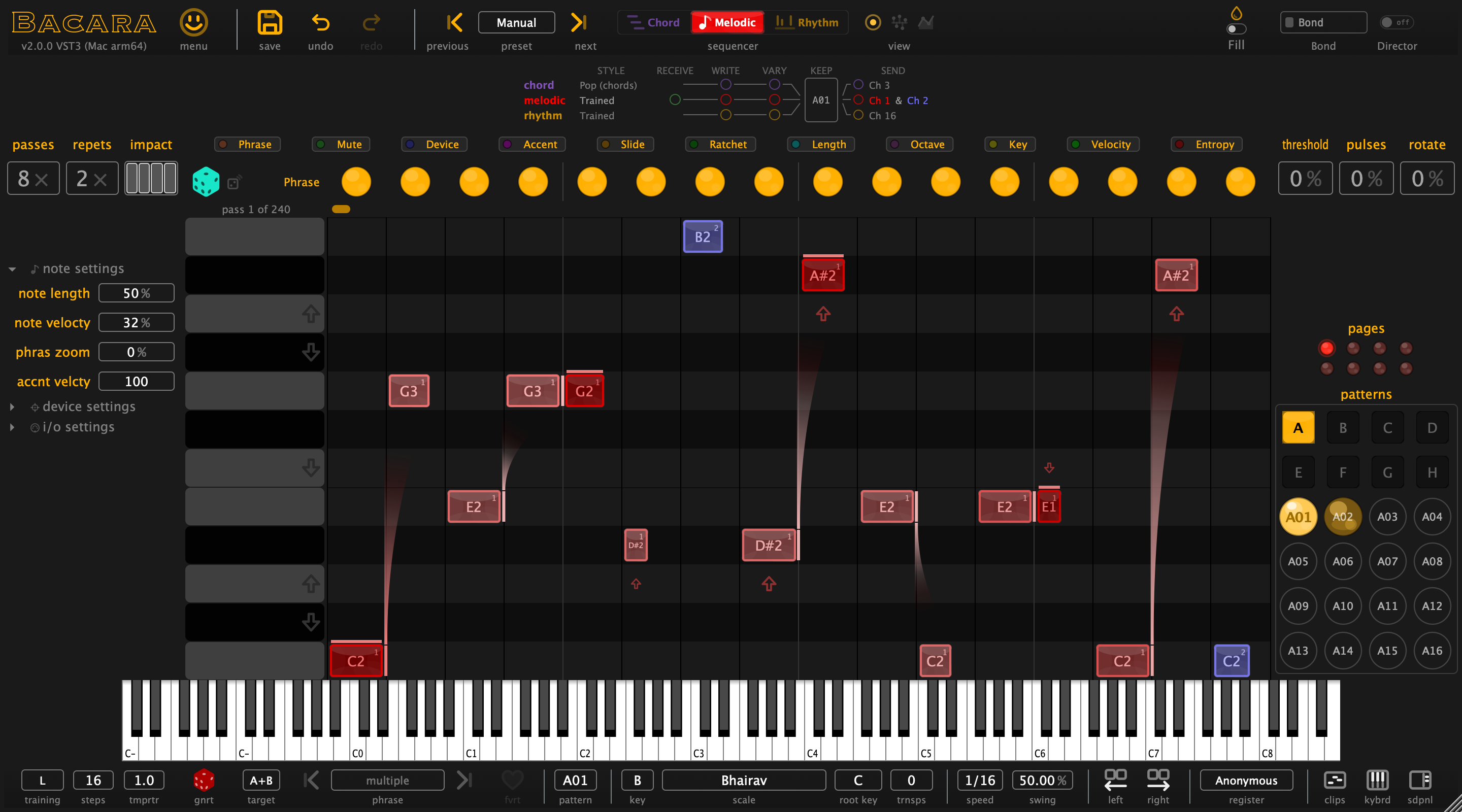
Task: Switch to the Melodic sequencer tab
Action: pyautogui.click(x=727, y=22)
